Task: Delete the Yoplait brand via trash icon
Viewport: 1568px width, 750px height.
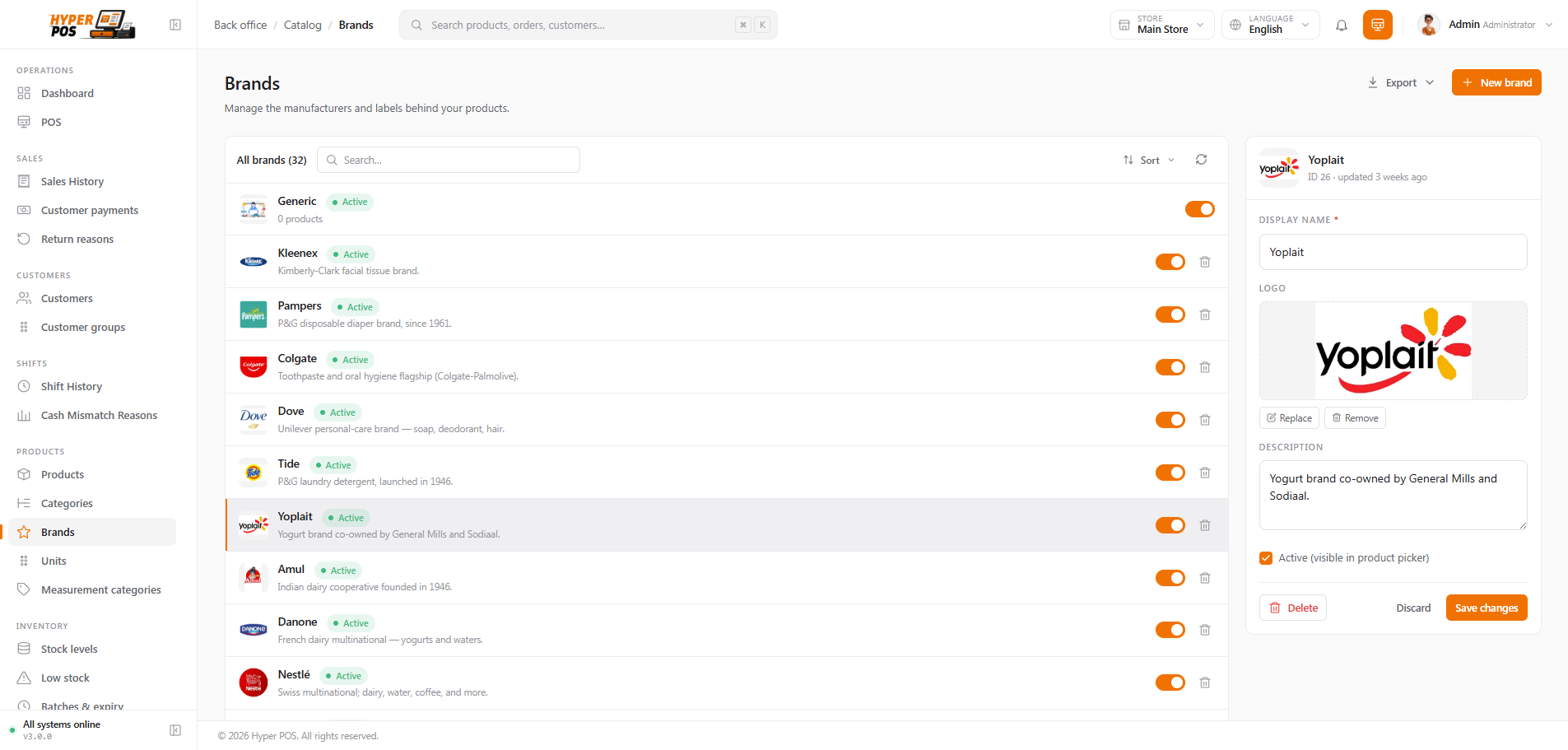Action: point(1205,525)
